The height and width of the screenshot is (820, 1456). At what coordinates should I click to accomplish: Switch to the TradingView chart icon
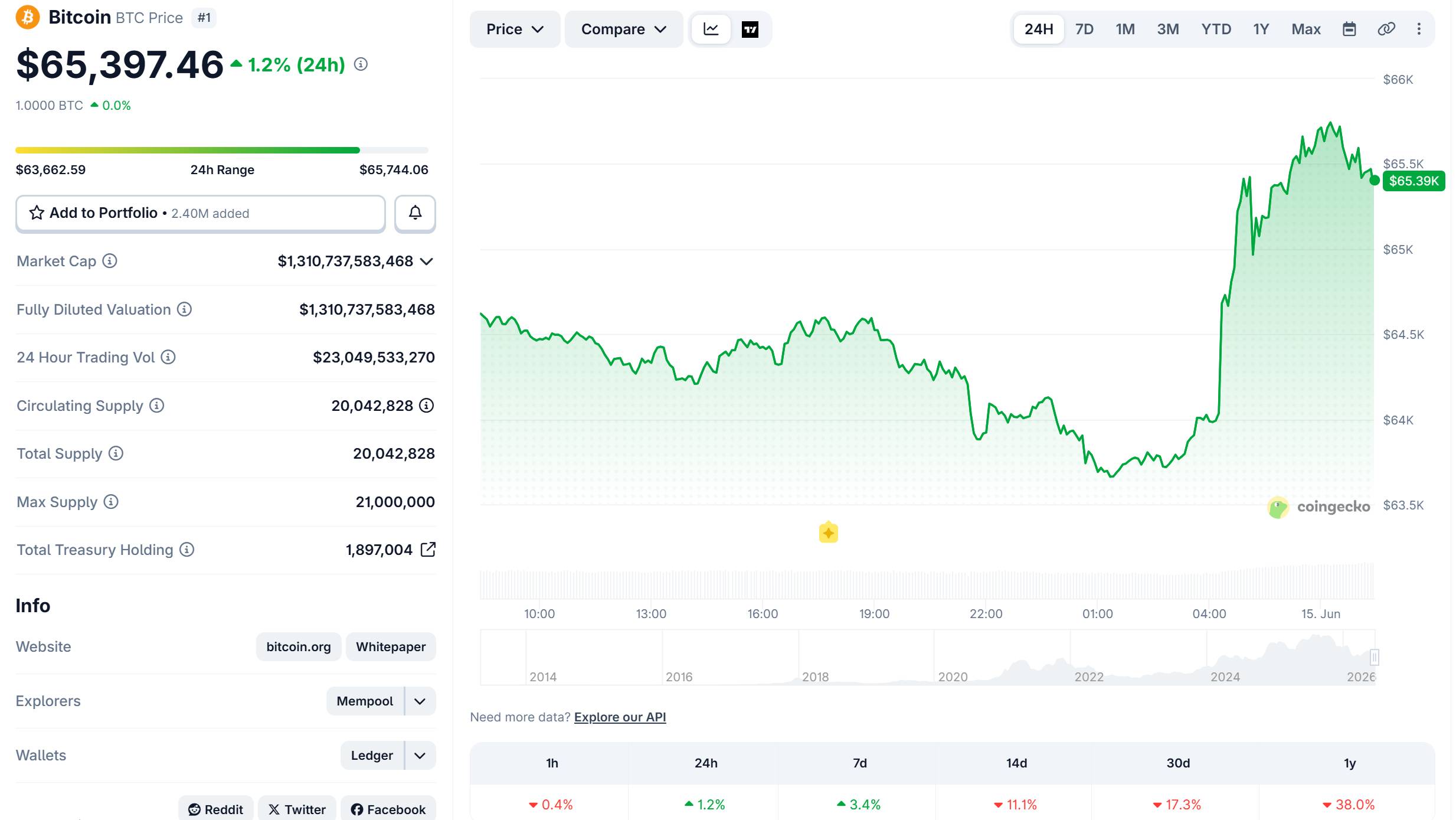click(x=750, y=29)
